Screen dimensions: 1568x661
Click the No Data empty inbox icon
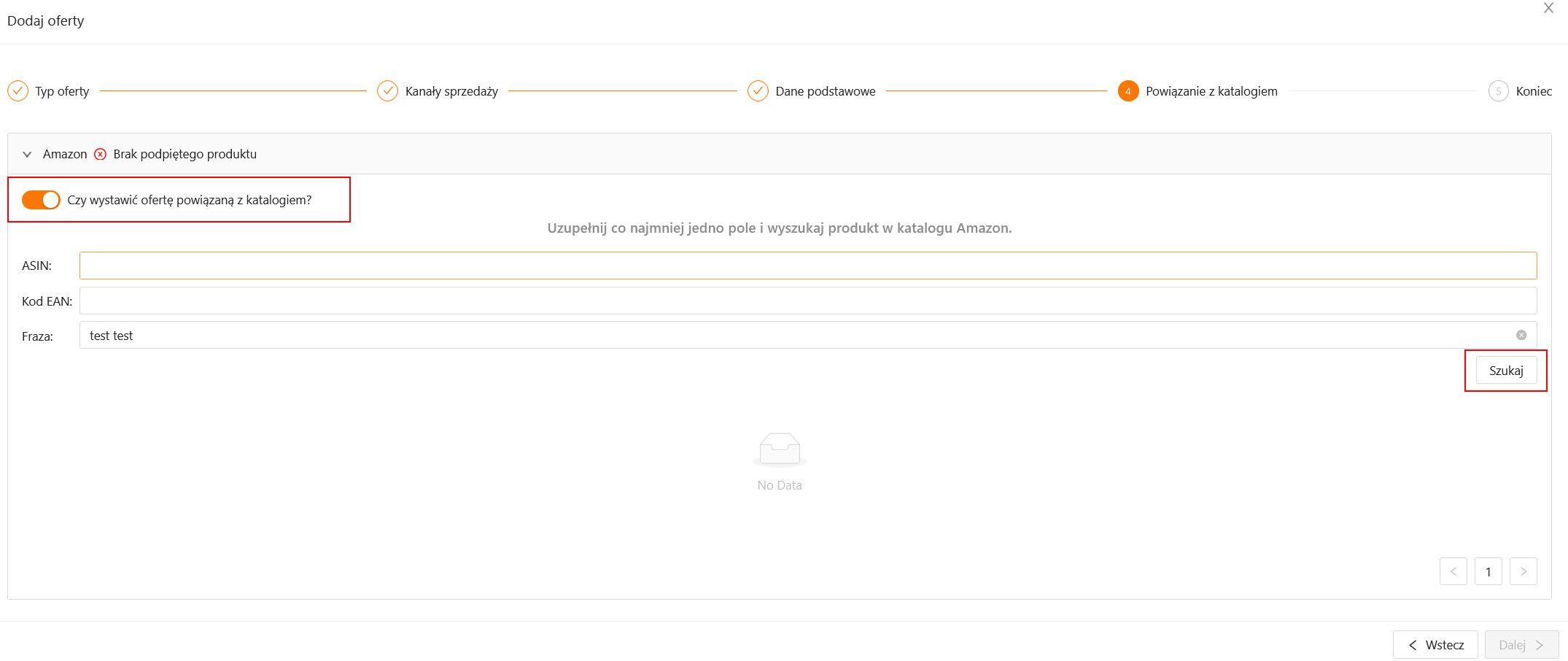(779, 449)
